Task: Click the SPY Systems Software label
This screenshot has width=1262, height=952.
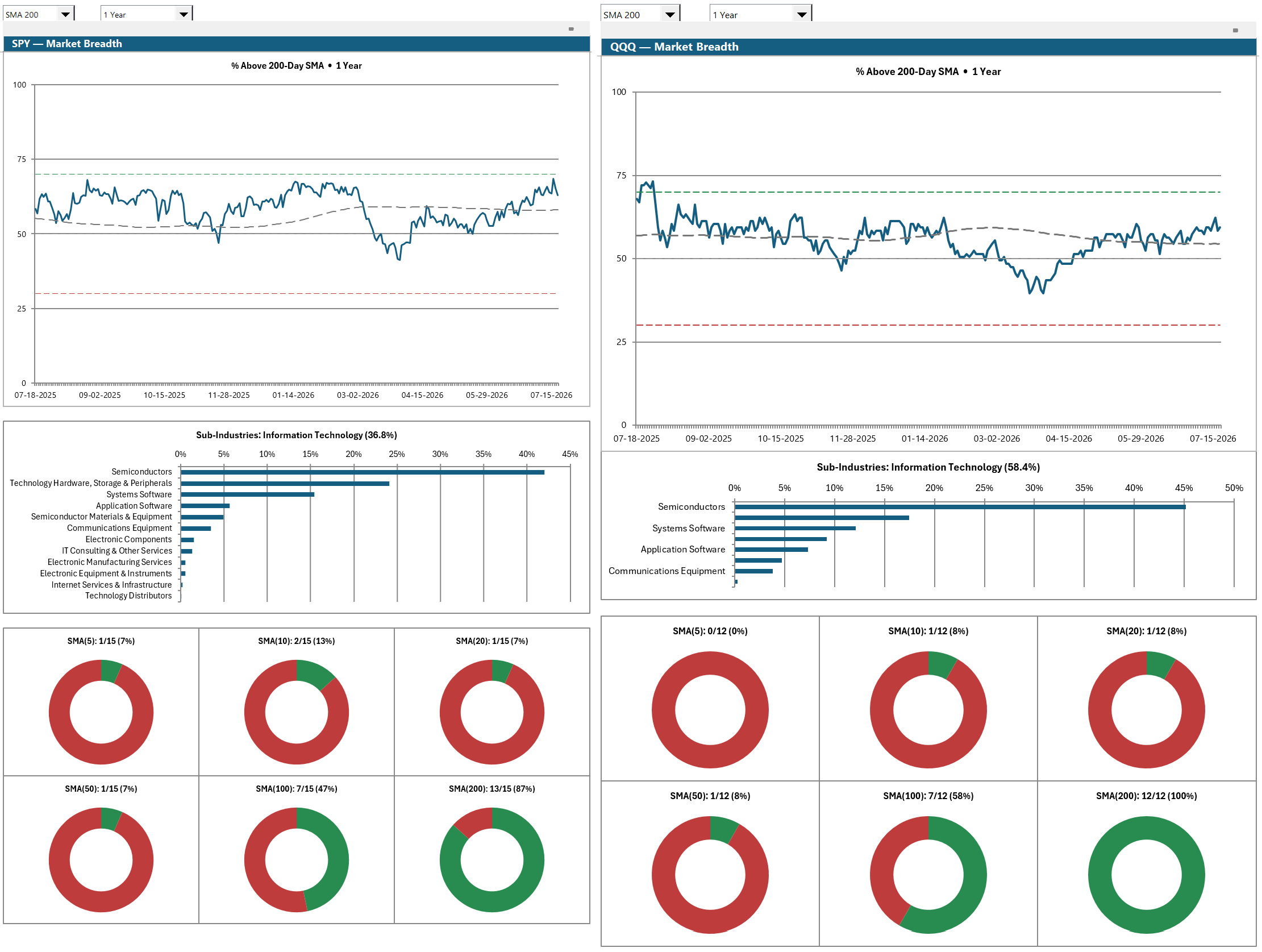Action: (139, 494)
